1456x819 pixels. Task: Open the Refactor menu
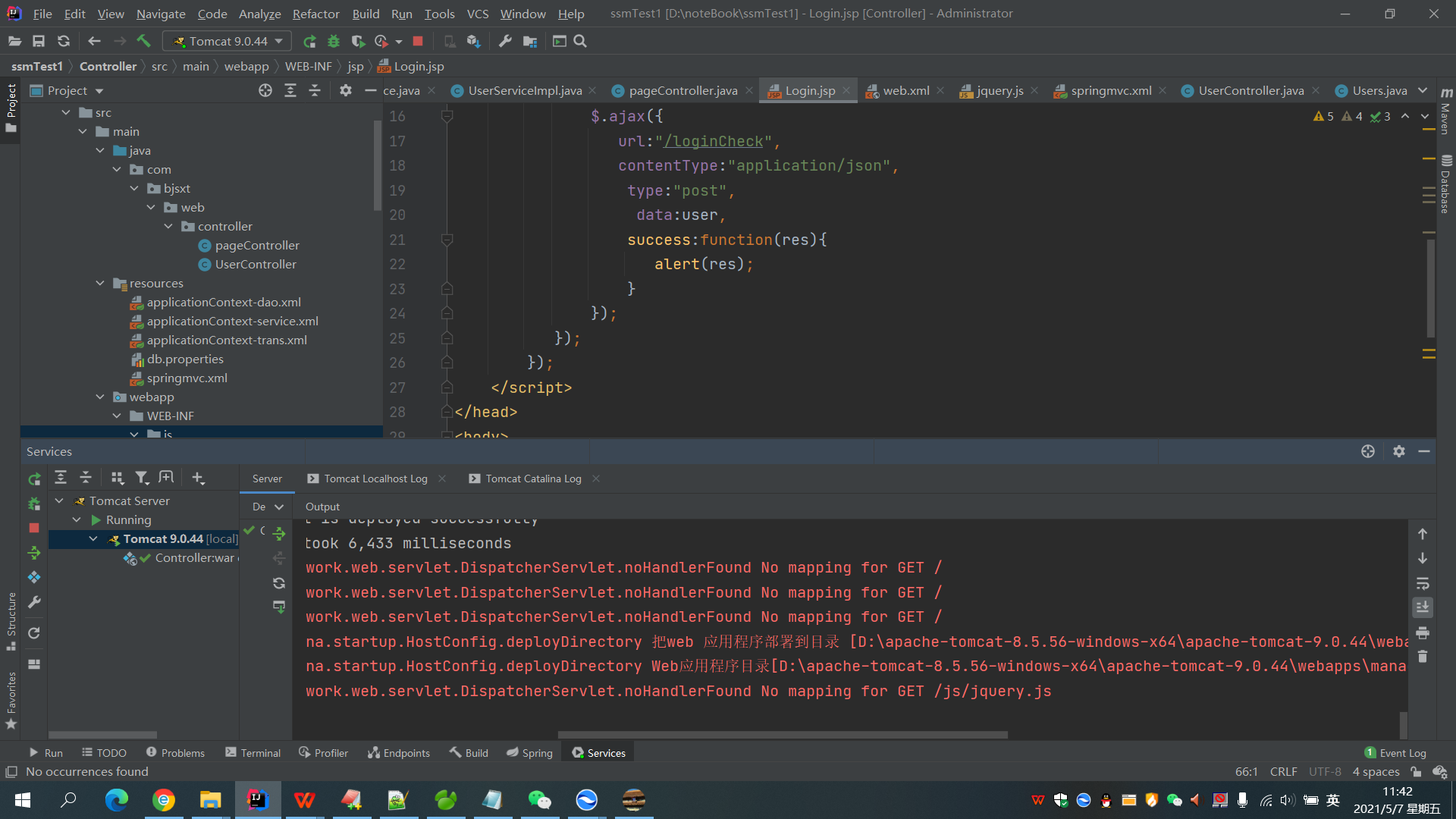pos(315,14)
